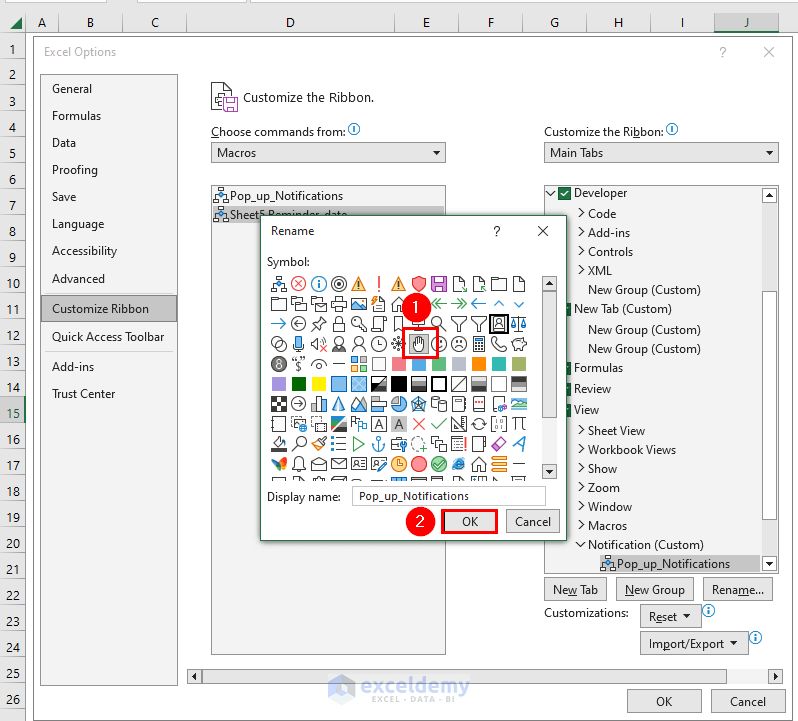Click the Display name text field
Viewport: 798px width, 721px height.
click(x=448, y=496)
